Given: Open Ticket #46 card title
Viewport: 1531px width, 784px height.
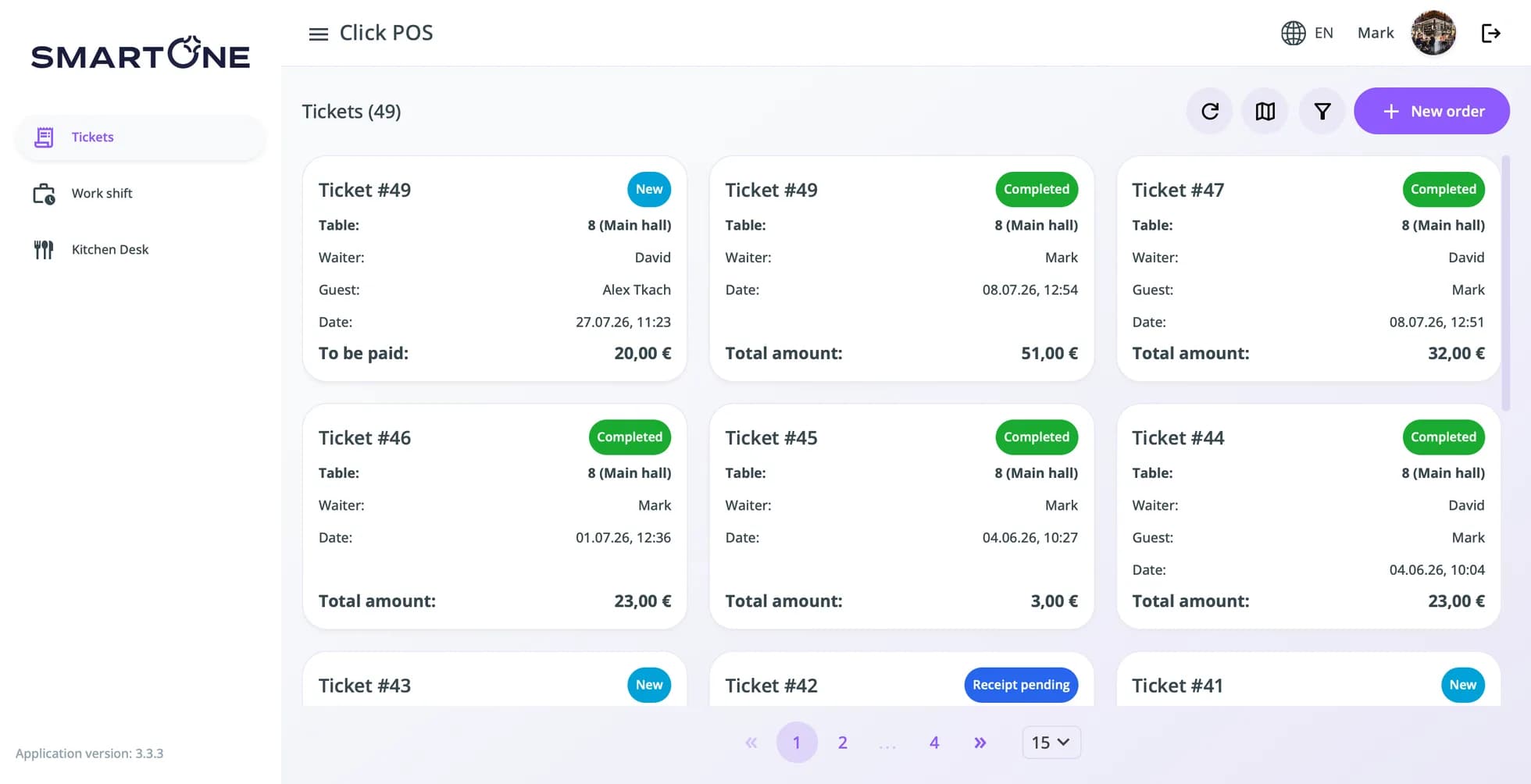Looking at the screenshot, I should tap(365, 437).
